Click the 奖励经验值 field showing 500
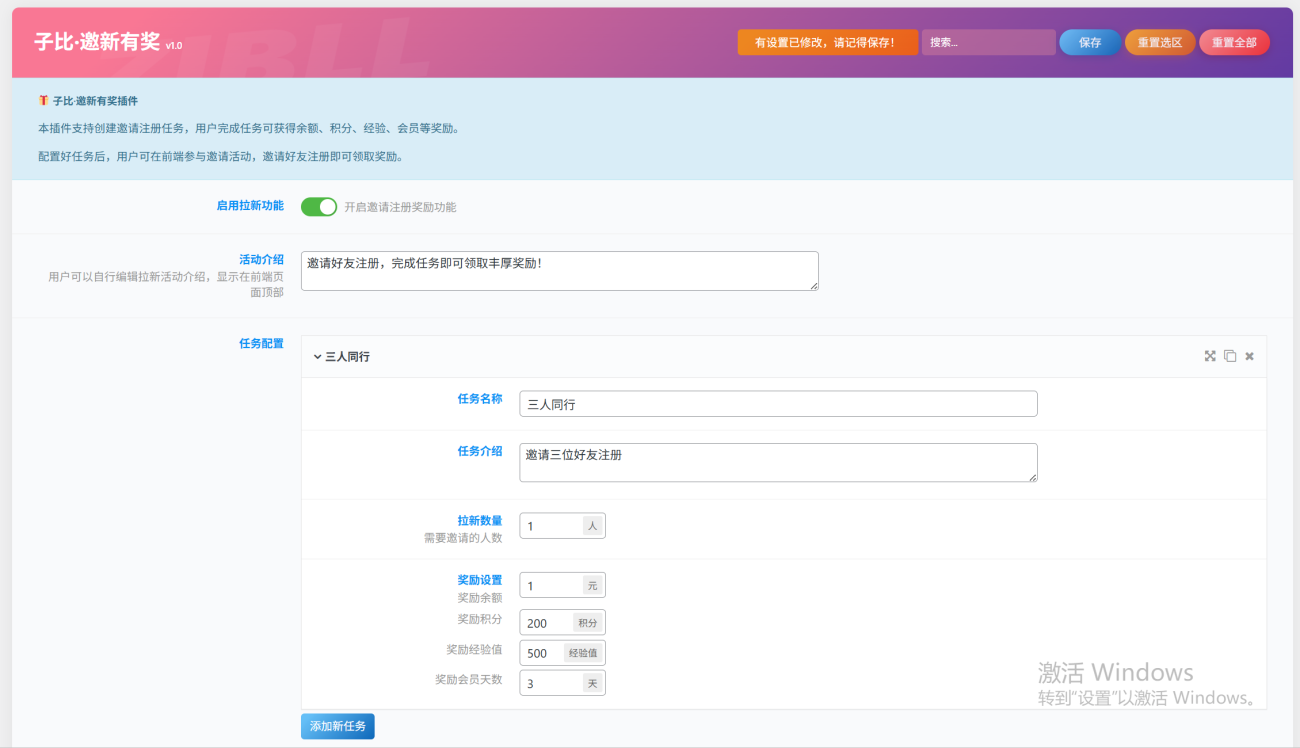 pos(541,653)
